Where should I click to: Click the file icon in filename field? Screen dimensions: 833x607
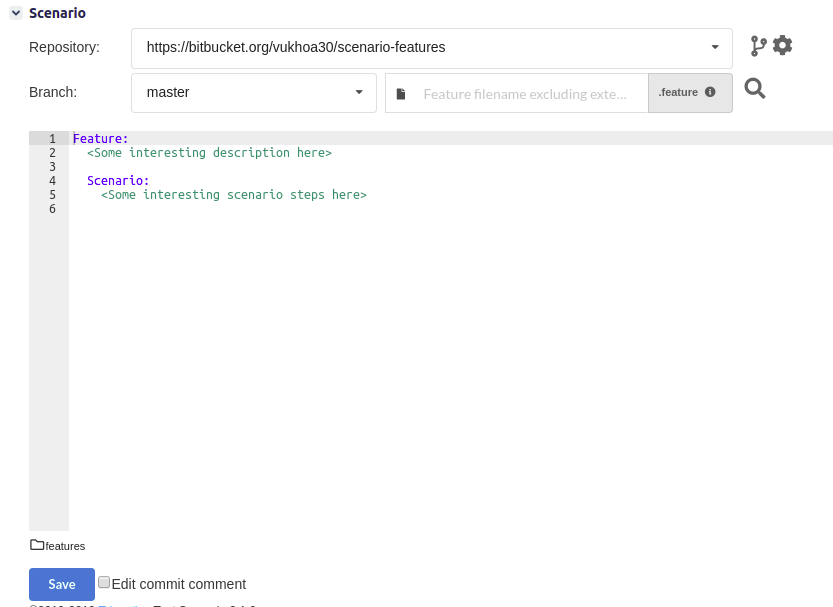(401, 93)
